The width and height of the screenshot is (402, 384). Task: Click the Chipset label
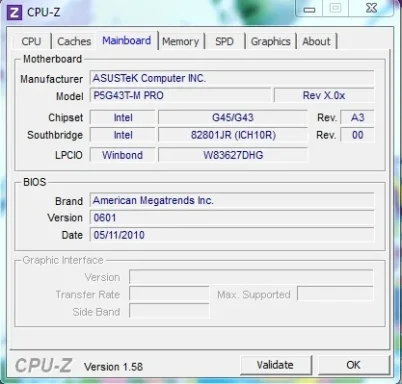coord(66,118)
